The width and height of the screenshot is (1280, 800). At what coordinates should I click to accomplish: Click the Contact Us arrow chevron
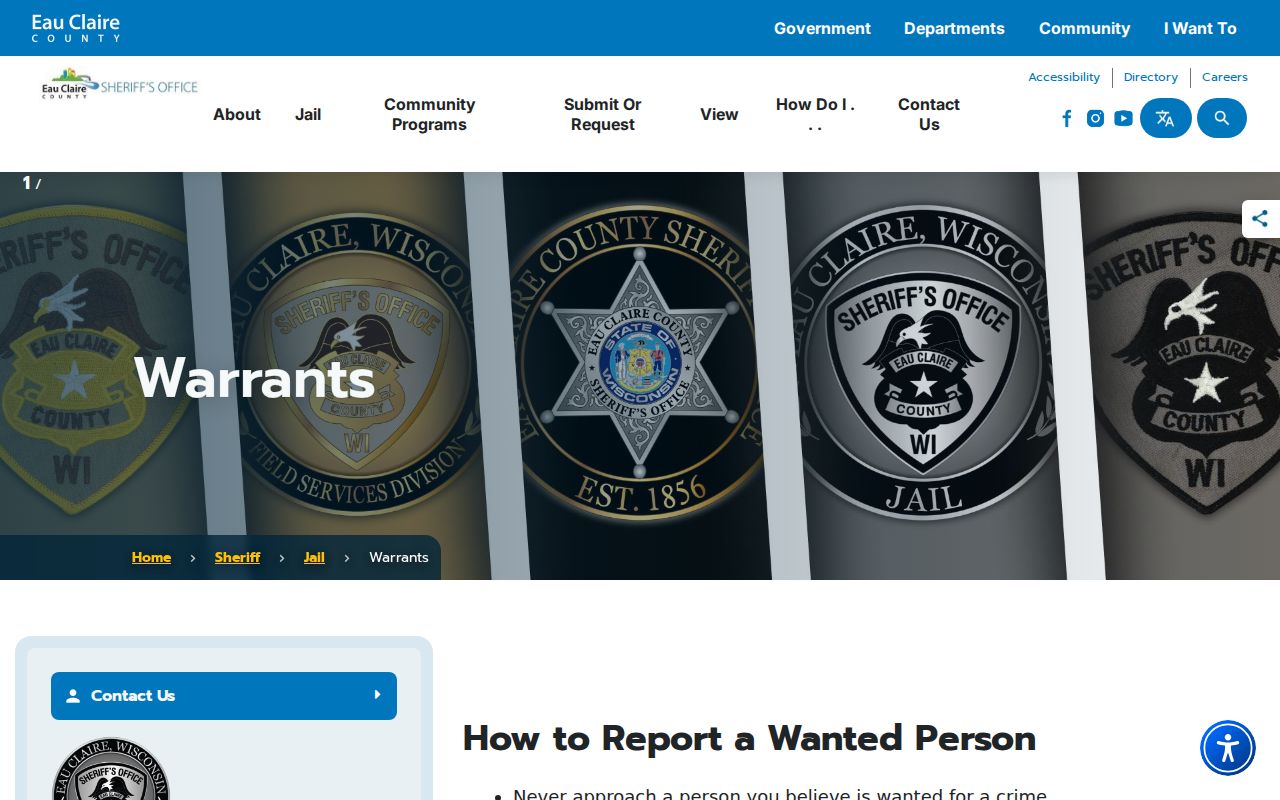click(x=377, y=694)
